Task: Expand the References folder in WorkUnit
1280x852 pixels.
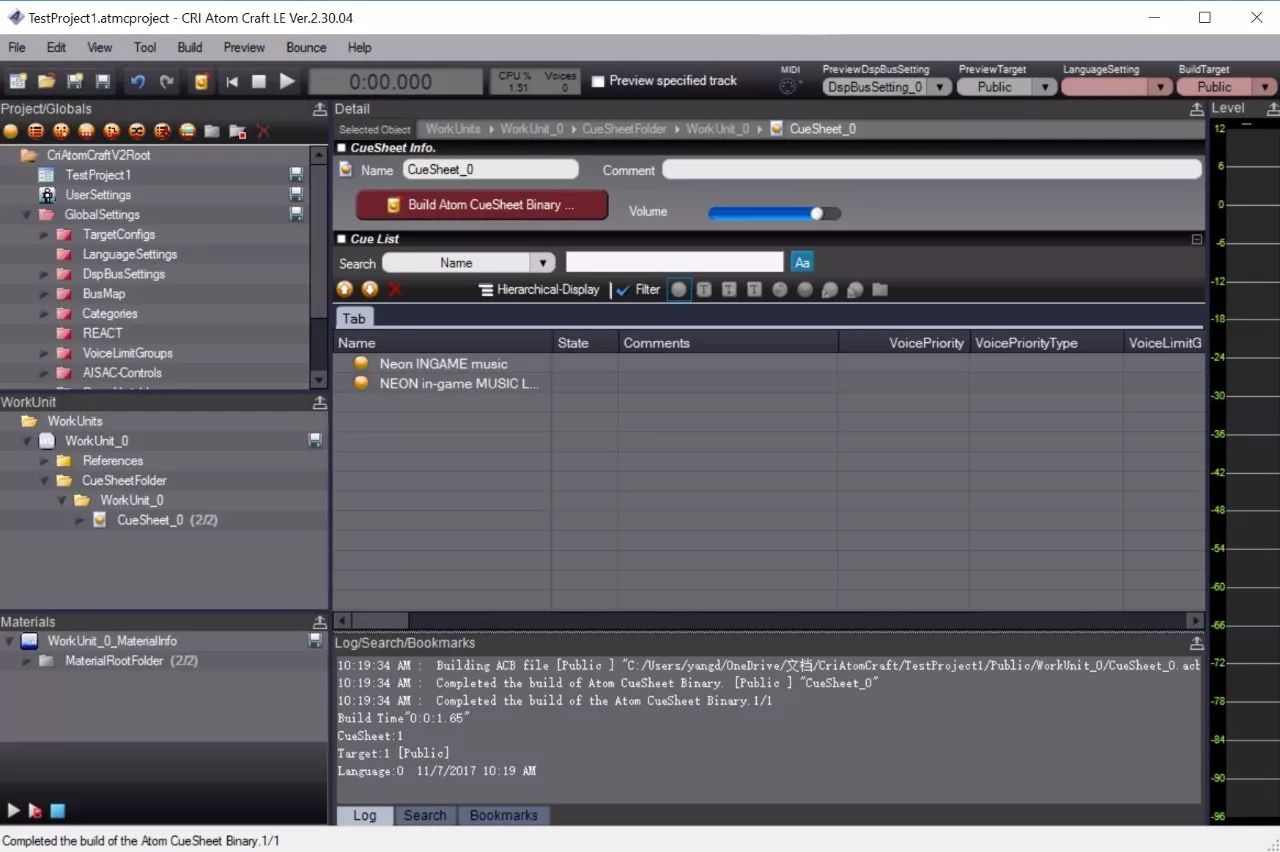Action: (x=44, y=461)
